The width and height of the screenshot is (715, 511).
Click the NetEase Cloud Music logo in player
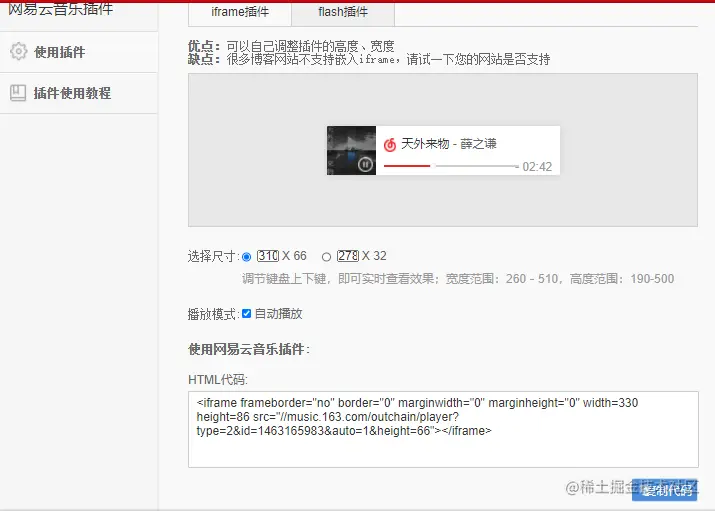(x=390, y=145)
